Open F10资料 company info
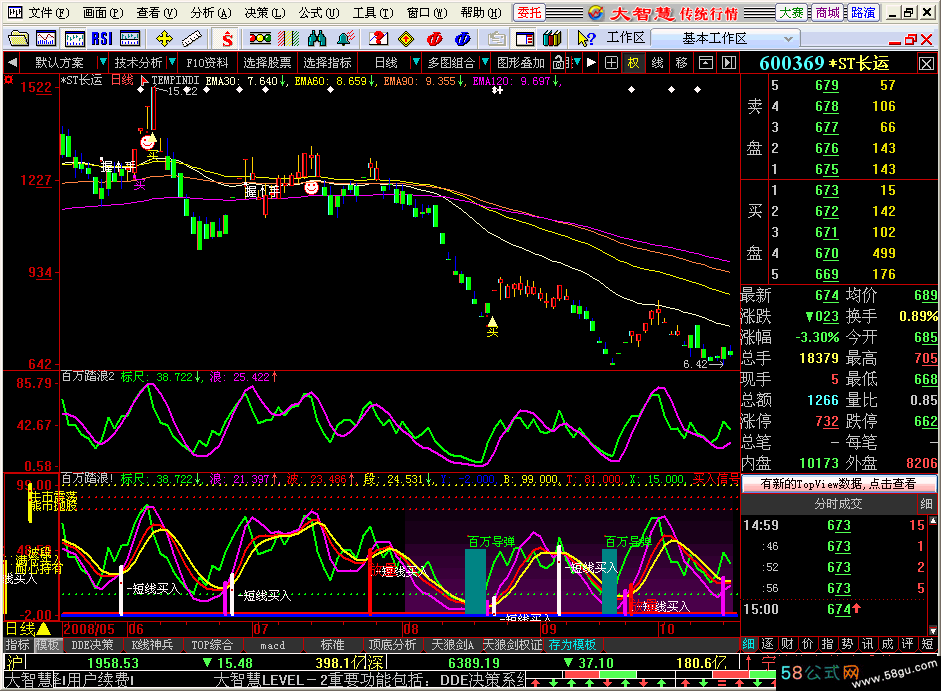 coord(207,62)
